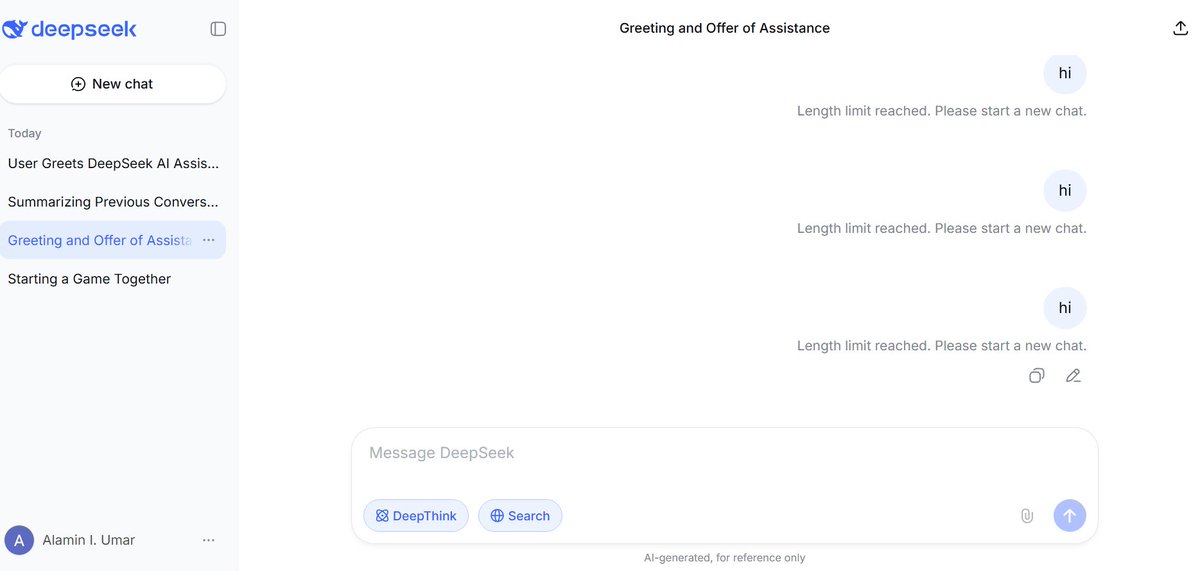Click the user avatar 'A'

click(19, 540)
